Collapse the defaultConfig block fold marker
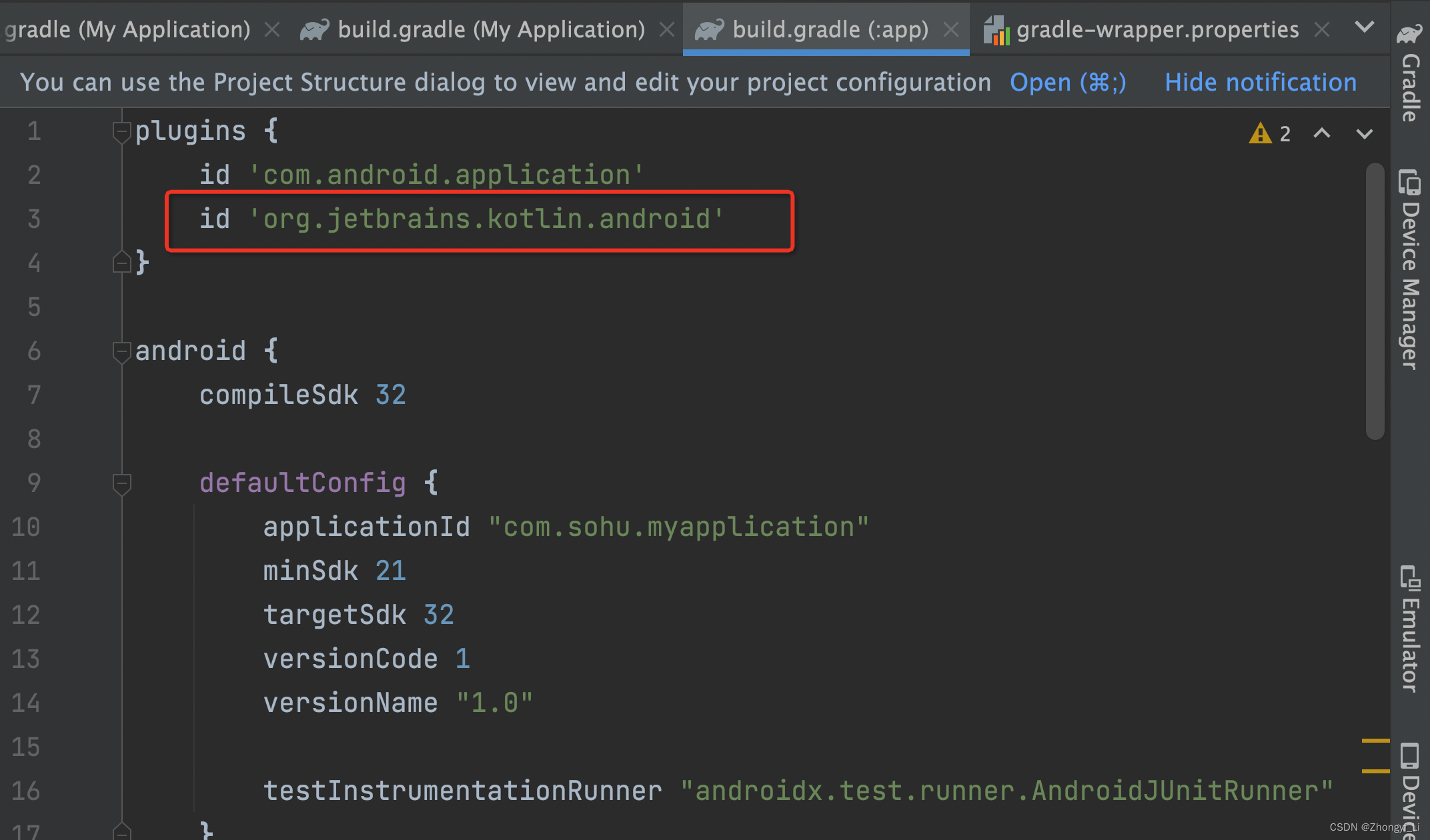Screen dimensions: 1430x840 (121, 484)
